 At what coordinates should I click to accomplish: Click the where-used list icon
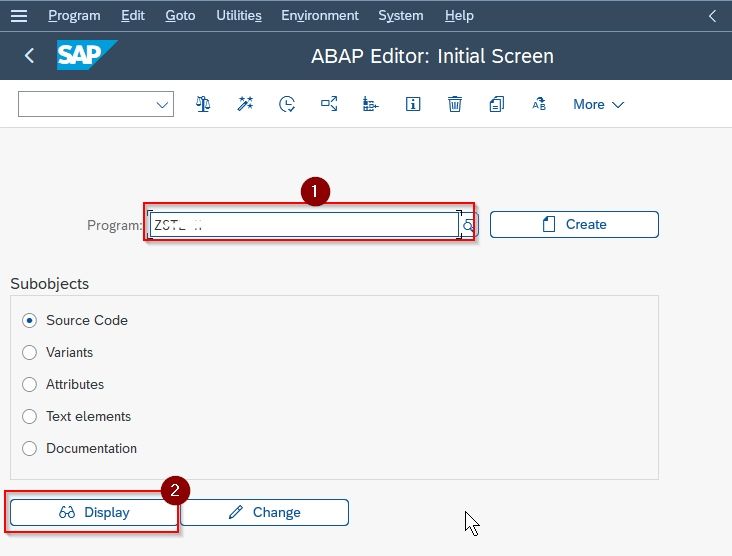pos(329,104)
